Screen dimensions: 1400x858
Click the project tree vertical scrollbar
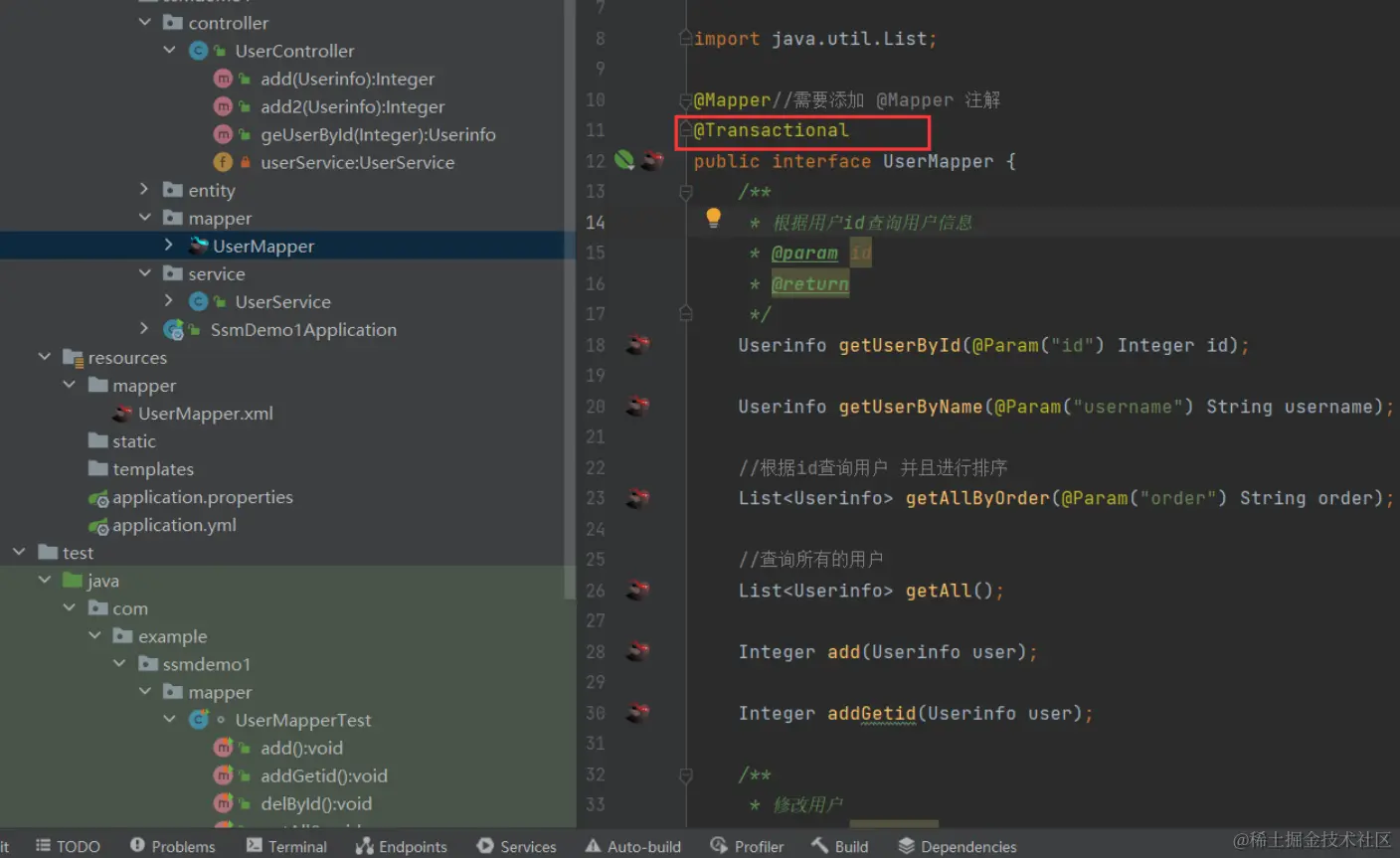(x=570, y=299)
